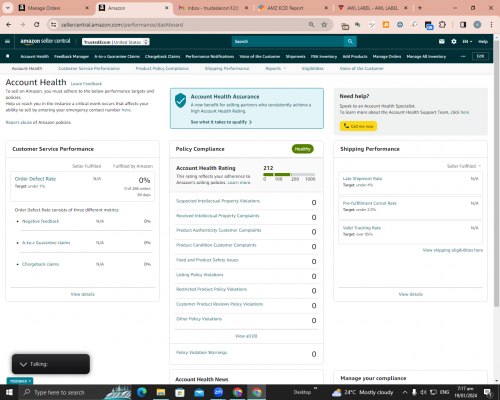The height and width of the screenshot is (400, 500).
Task: Open Customer Service Performance sub-tab
Action: coord(89,68)
